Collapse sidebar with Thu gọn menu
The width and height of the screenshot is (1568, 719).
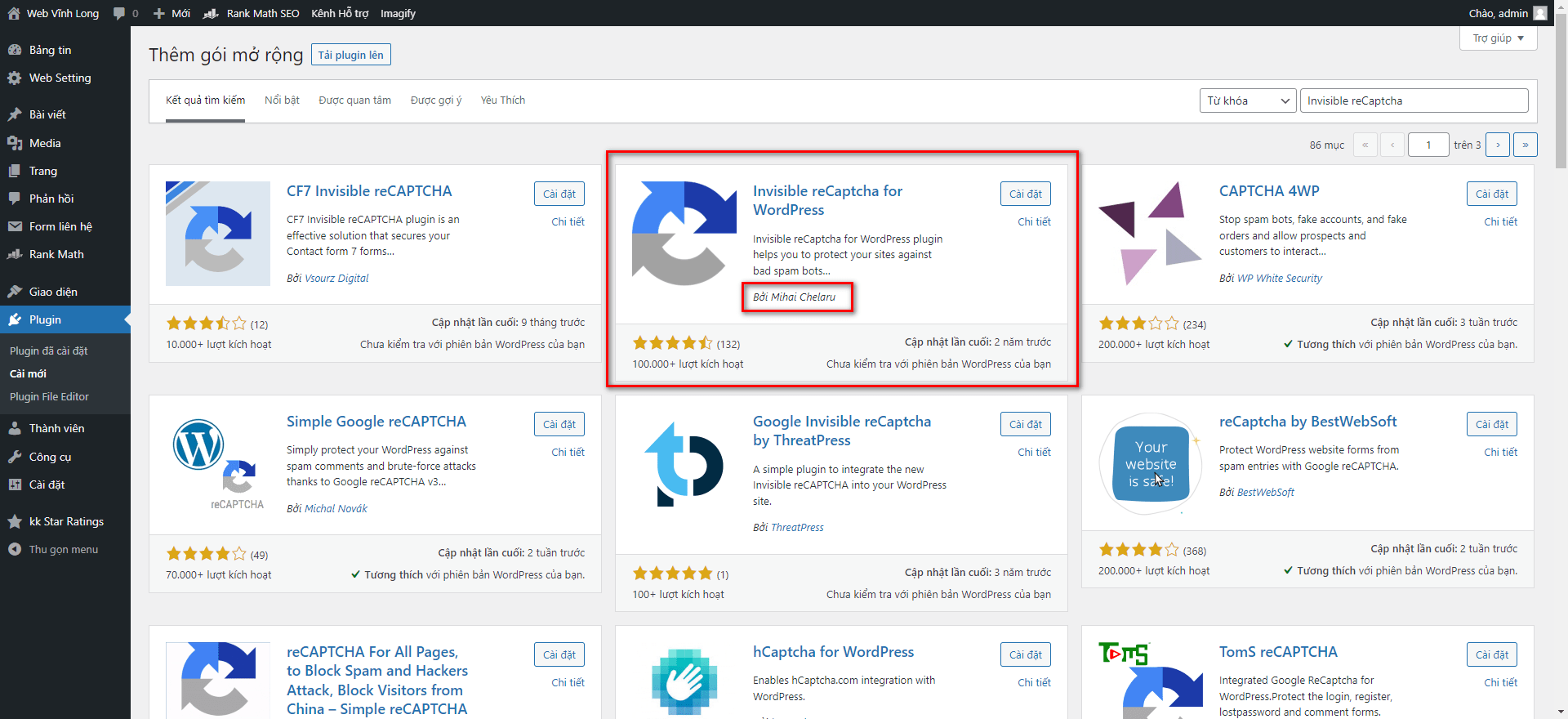click(x=63, y=549)
